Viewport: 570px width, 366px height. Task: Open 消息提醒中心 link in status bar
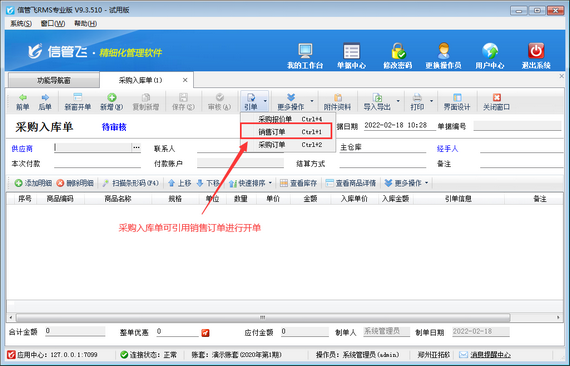pyautogui.click(x=490, y=355)
